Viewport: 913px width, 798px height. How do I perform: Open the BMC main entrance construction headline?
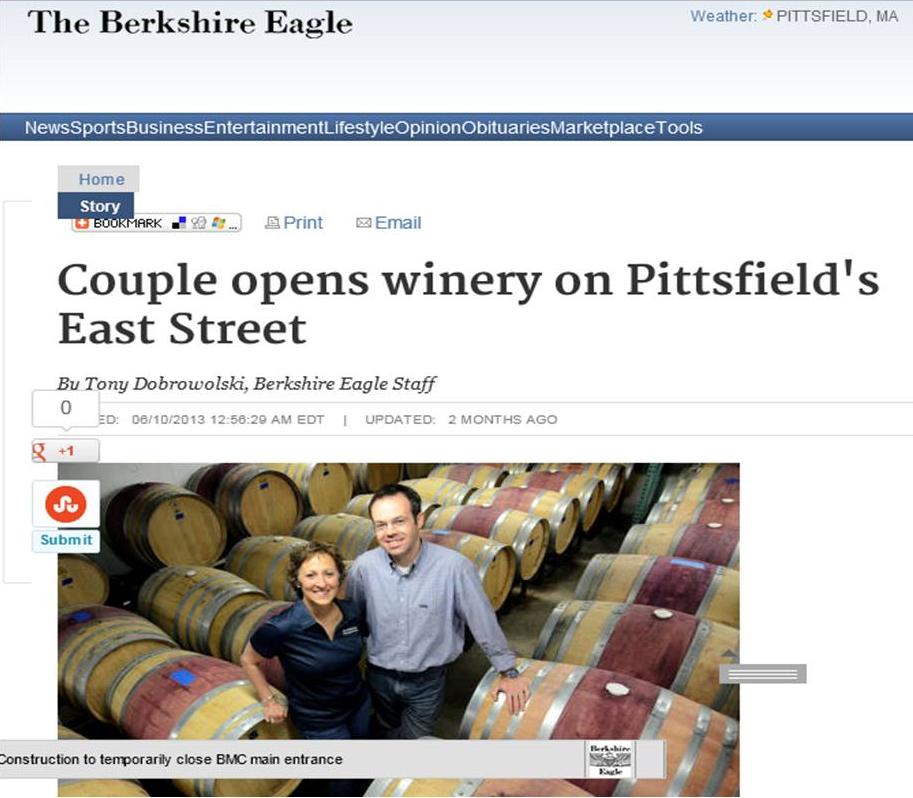[171, 760]
